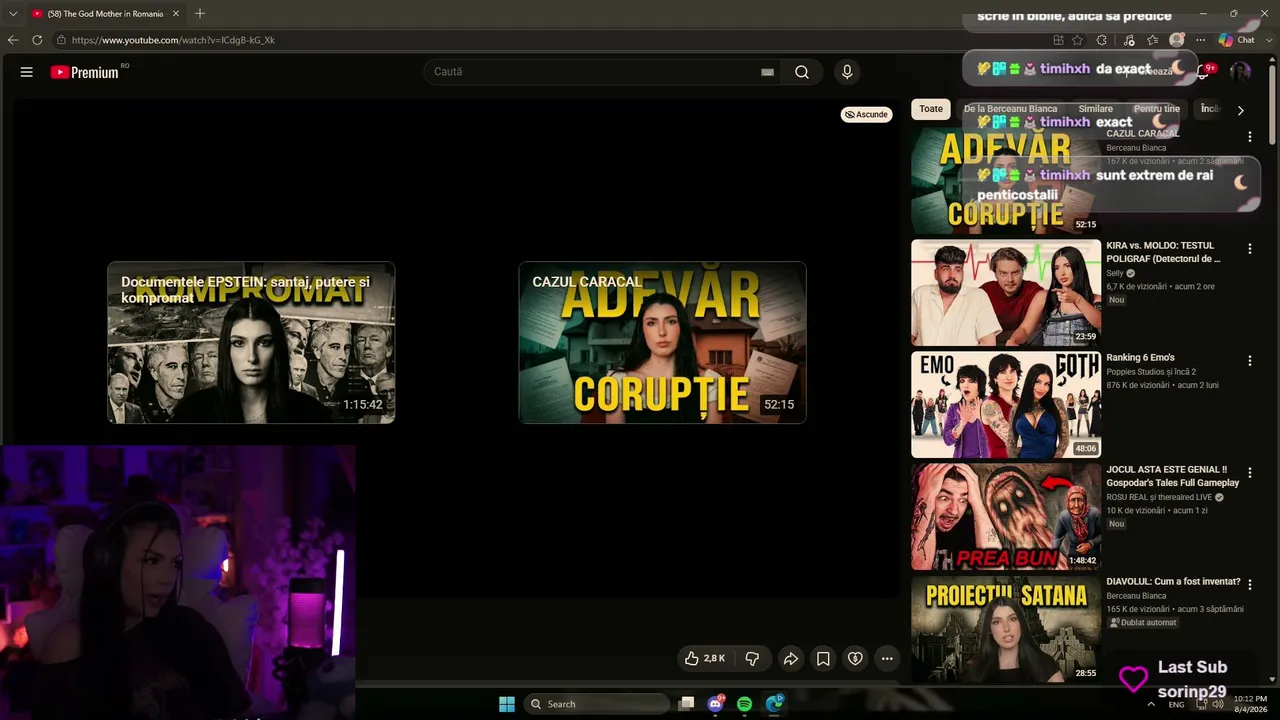The width and height of the screenshot is (1280, 720).
Task: Hide the end screen with Ascunde
Action: (x=866, y=115)
